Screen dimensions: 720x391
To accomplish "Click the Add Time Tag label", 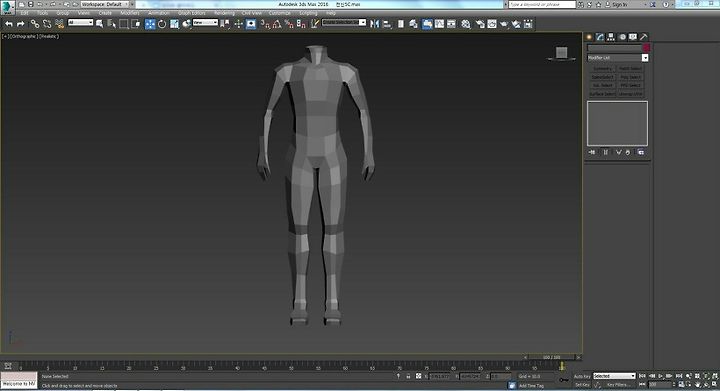I will tap(531, 385).
